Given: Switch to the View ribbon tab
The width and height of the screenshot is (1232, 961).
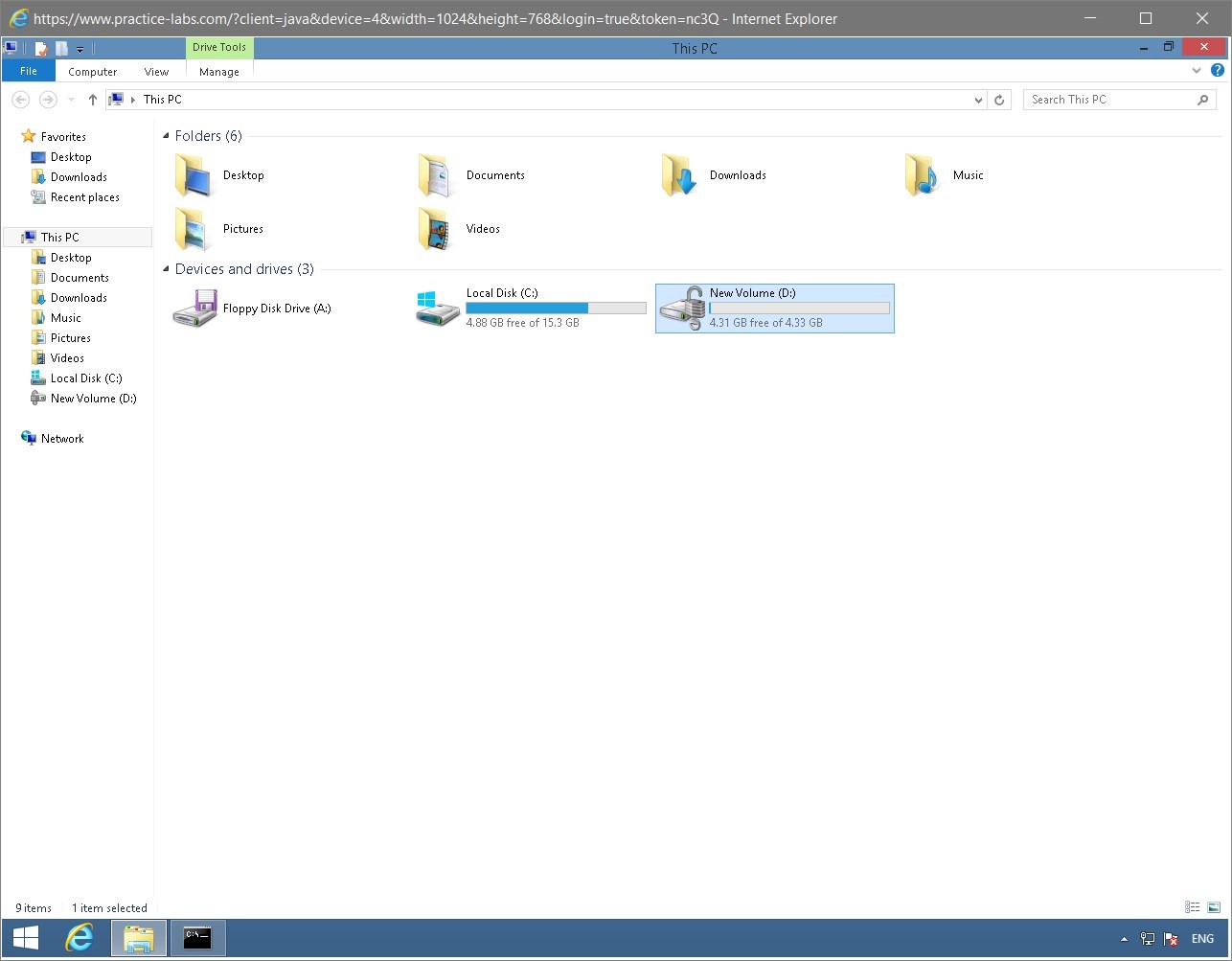Looking at the screenshot, I should point(156,71).
